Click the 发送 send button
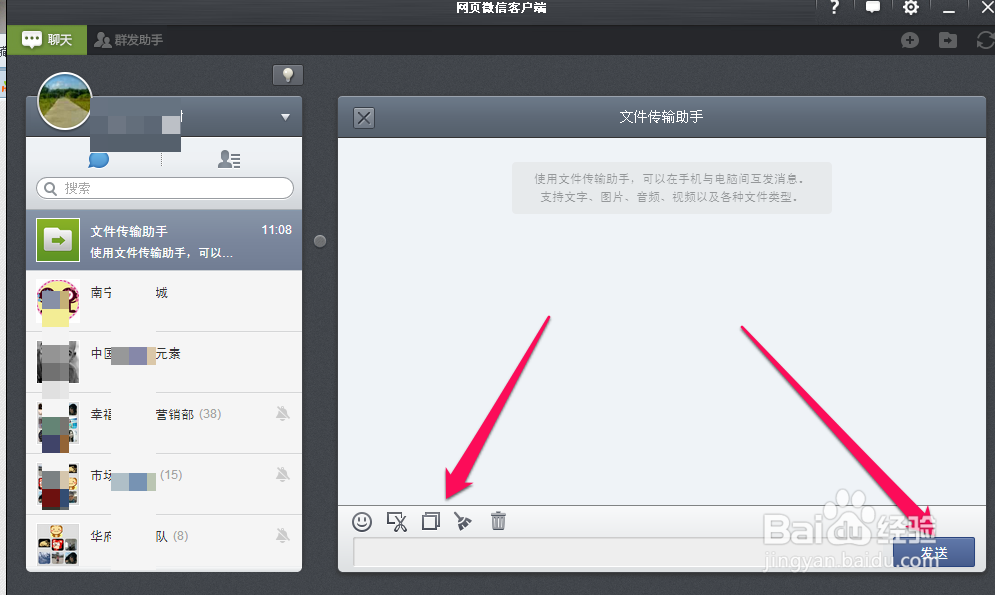This screenshot has width=995, height=595. (x=934, y=552)
